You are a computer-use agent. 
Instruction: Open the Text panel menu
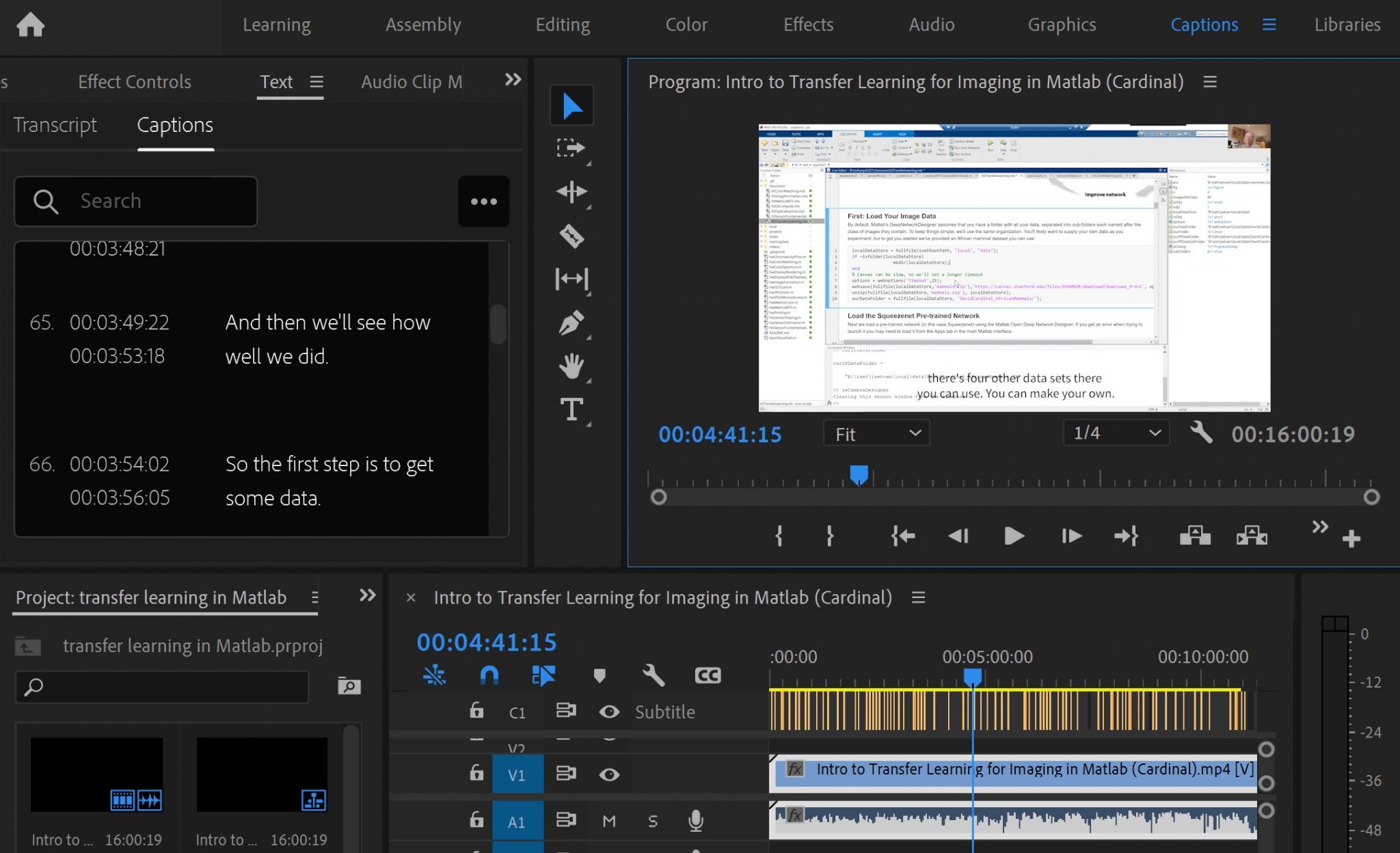coord(317,82)
